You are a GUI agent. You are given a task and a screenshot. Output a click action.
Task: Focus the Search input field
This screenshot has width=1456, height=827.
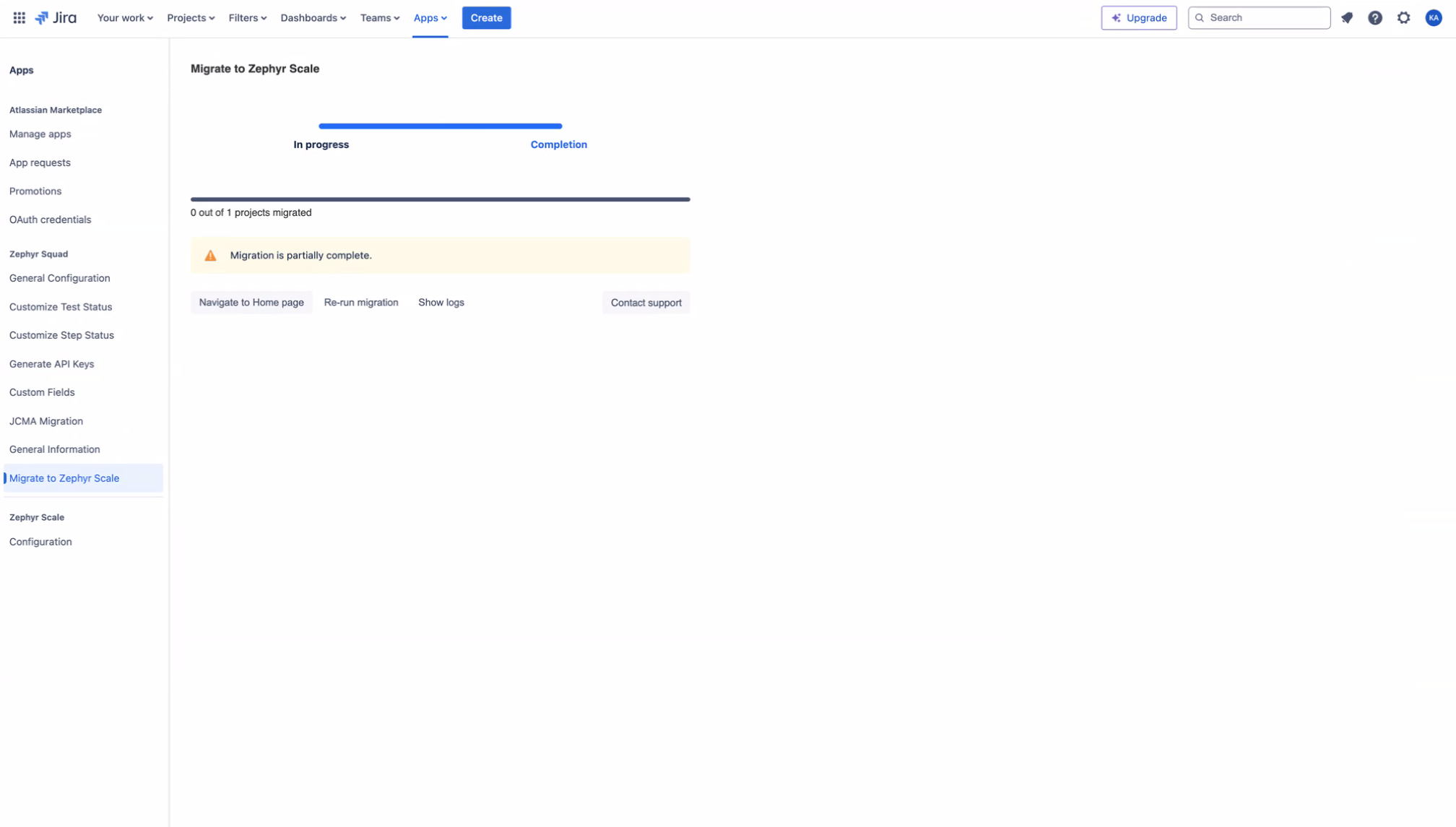click(x=1259, y=18)
